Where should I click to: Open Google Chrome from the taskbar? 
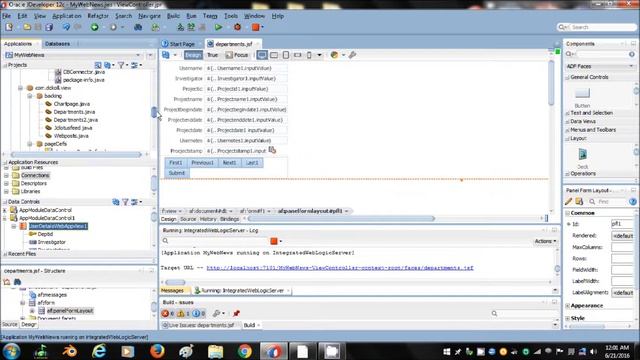coord(244,351)
